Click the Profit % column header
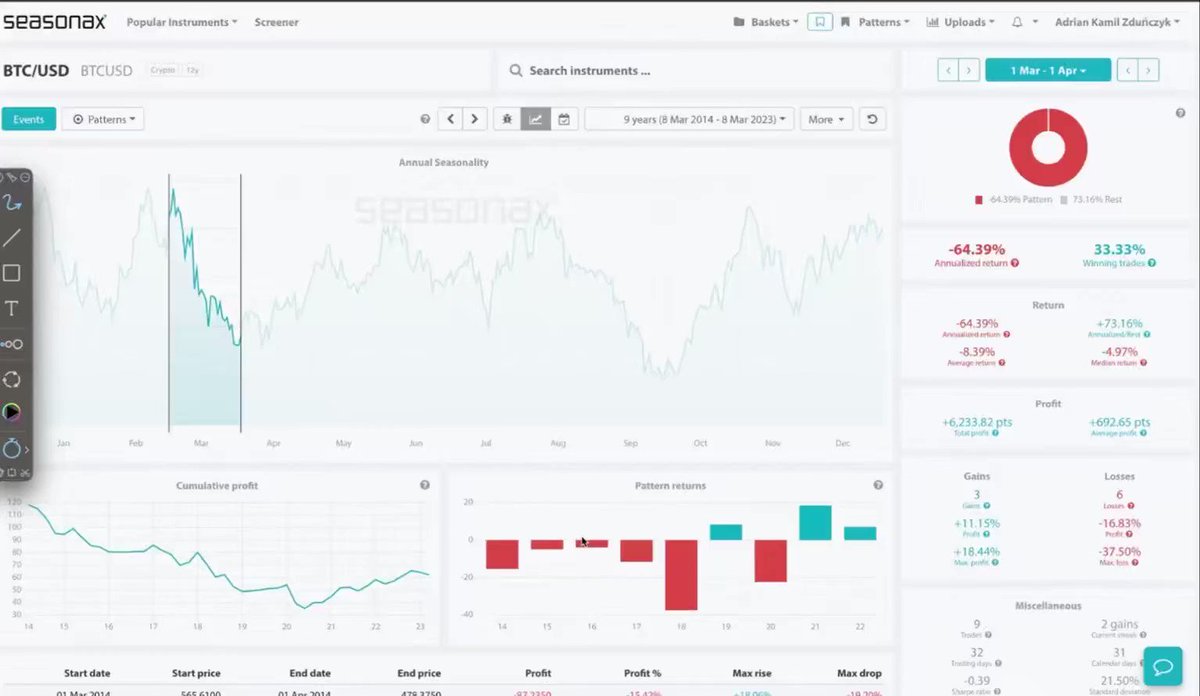 (642, 673)
